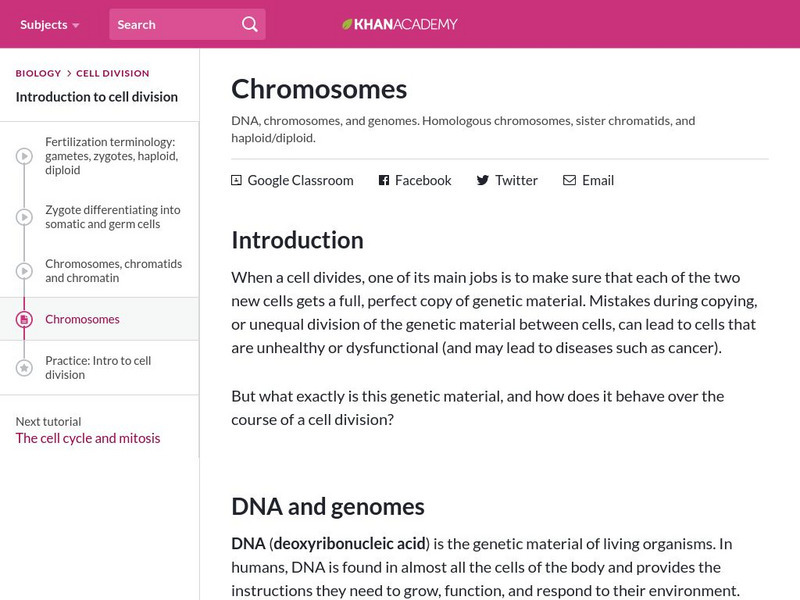
Task: Click the play icon beside Chromosomes, chromatids and chromatin
Action: click(x=24, y=271)
